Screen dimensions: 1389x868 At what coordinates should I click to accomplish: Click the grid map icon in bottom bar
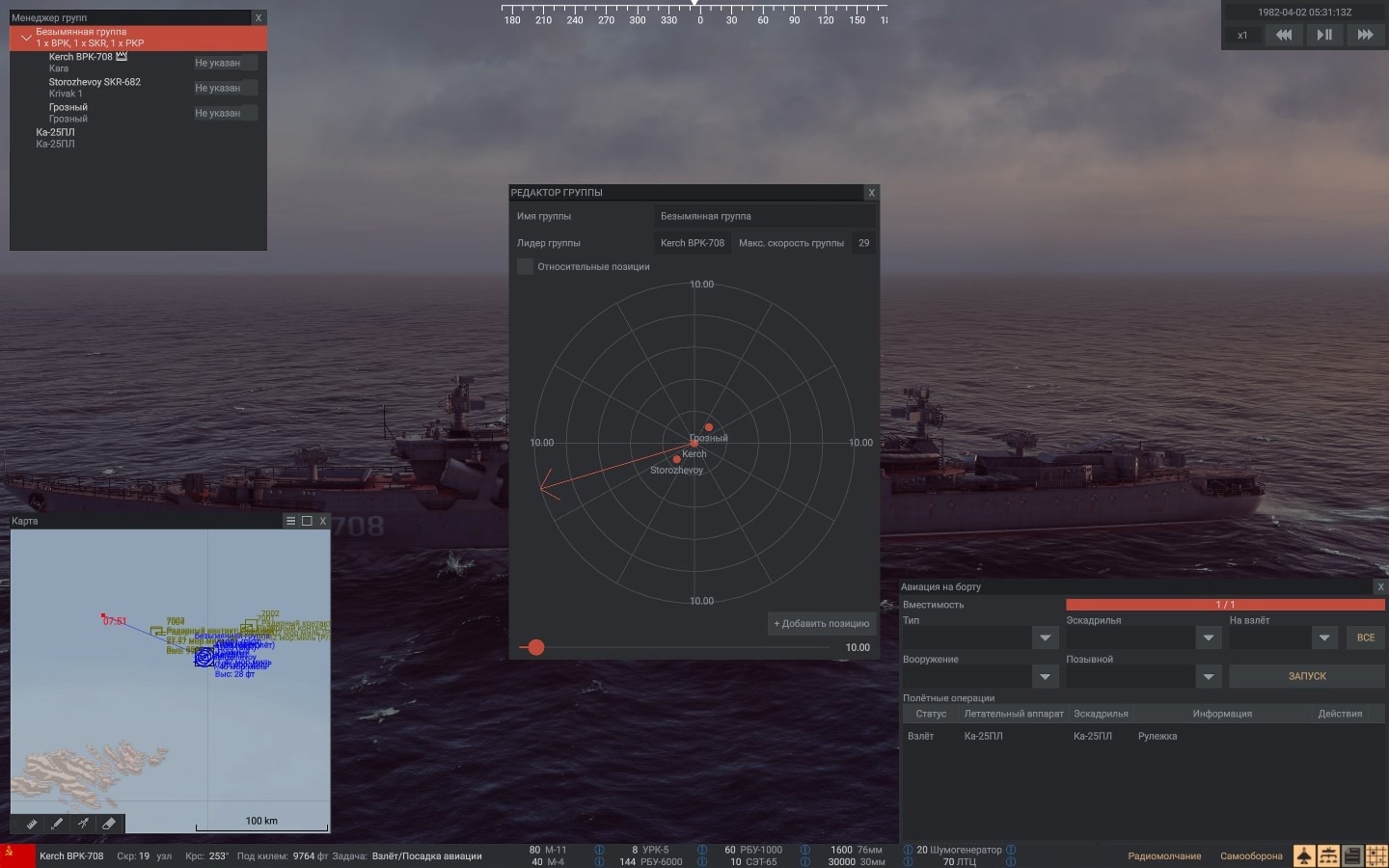click(1376, 856)
